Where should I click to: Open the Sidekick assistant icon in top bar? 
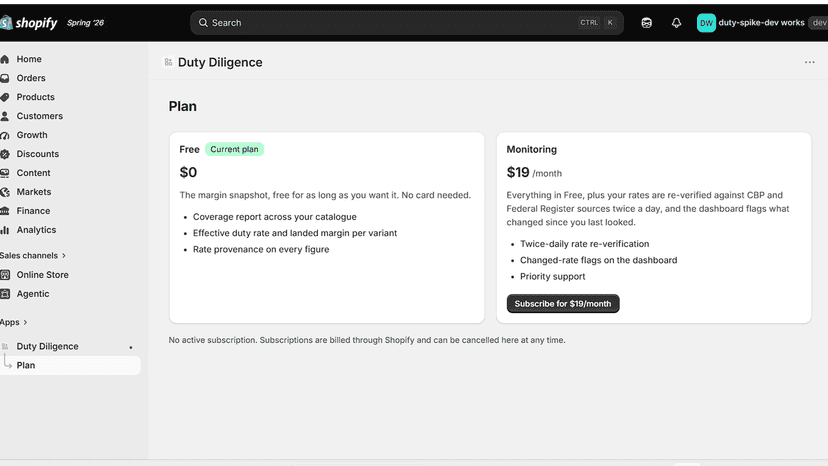pyautogui.click(x=646, y=23)
